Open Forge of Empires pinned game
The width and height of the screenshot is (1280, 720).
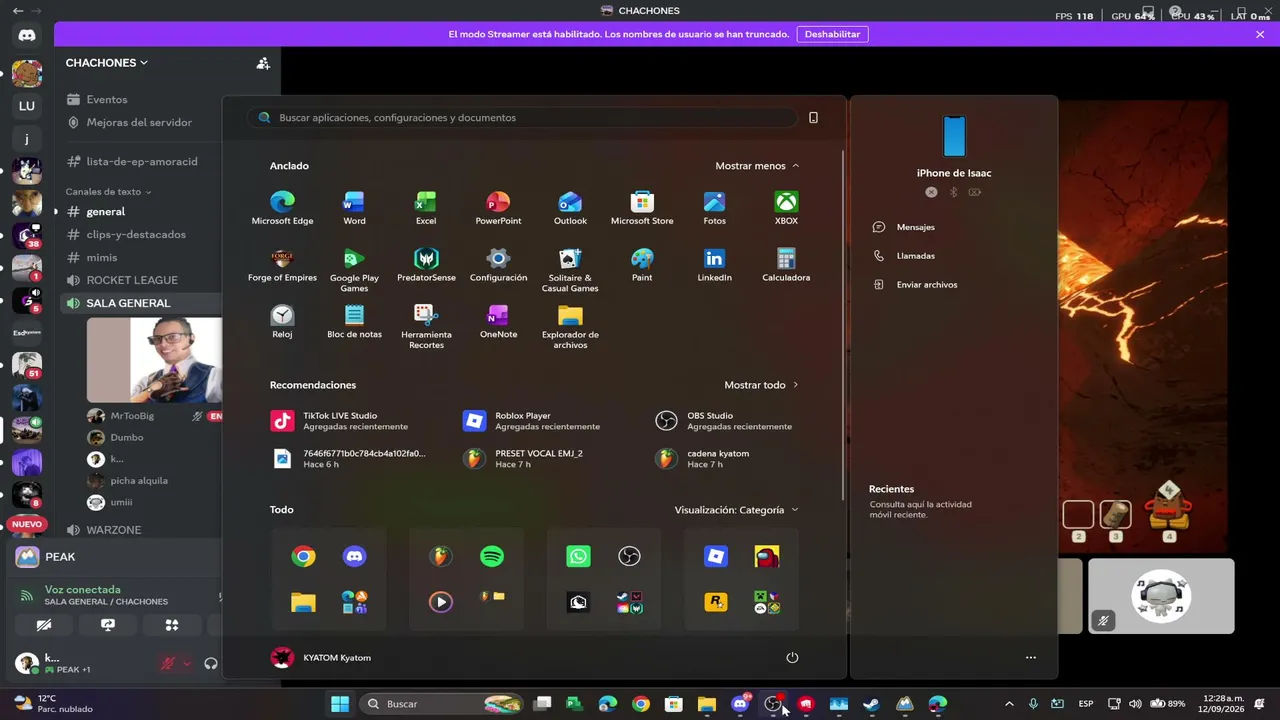coord(282,265)
